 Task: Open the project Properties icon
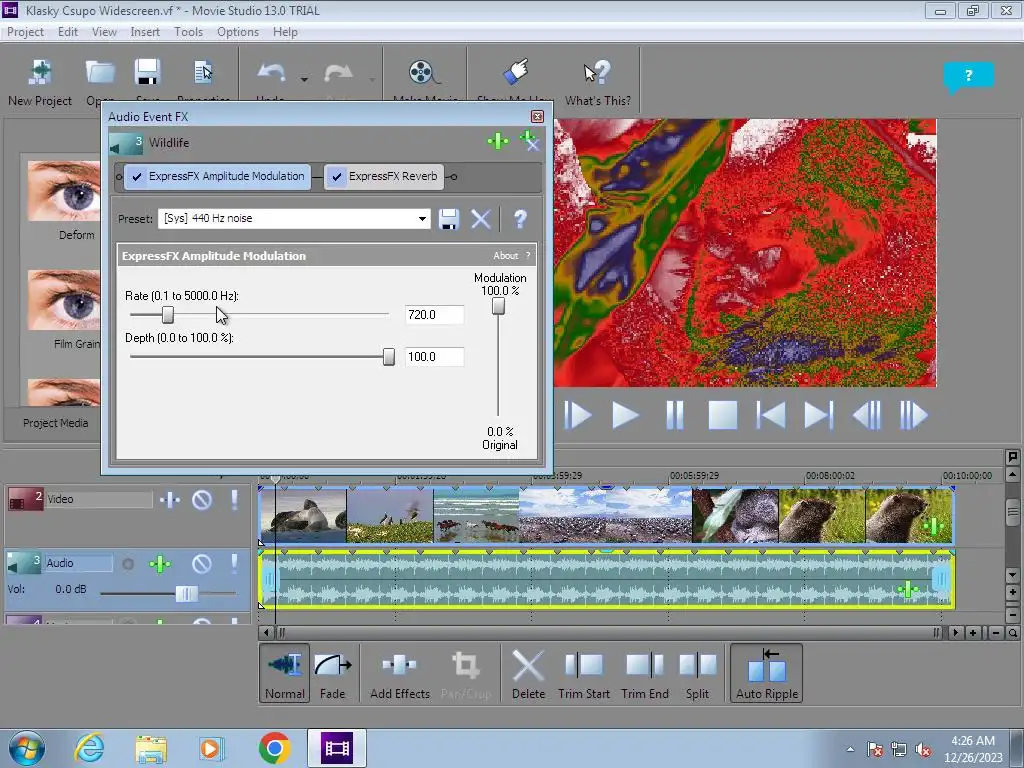click(x=203, y=72)
